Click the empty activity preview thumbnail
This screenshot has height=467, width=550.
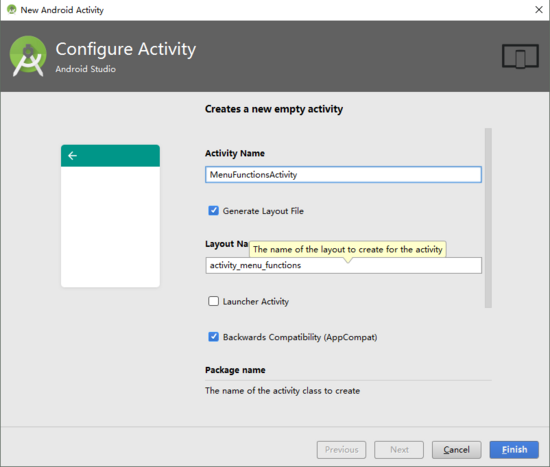point(110,216)
